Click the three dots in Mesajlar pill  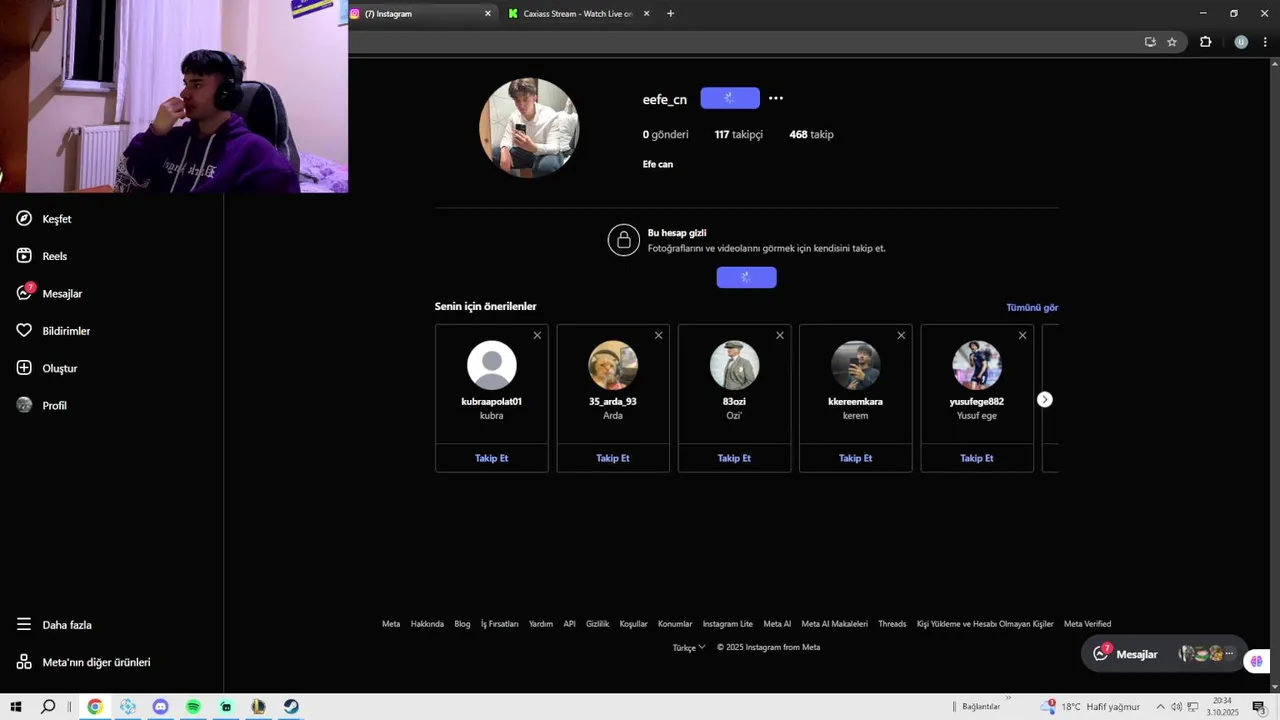tap(1229, 654)
